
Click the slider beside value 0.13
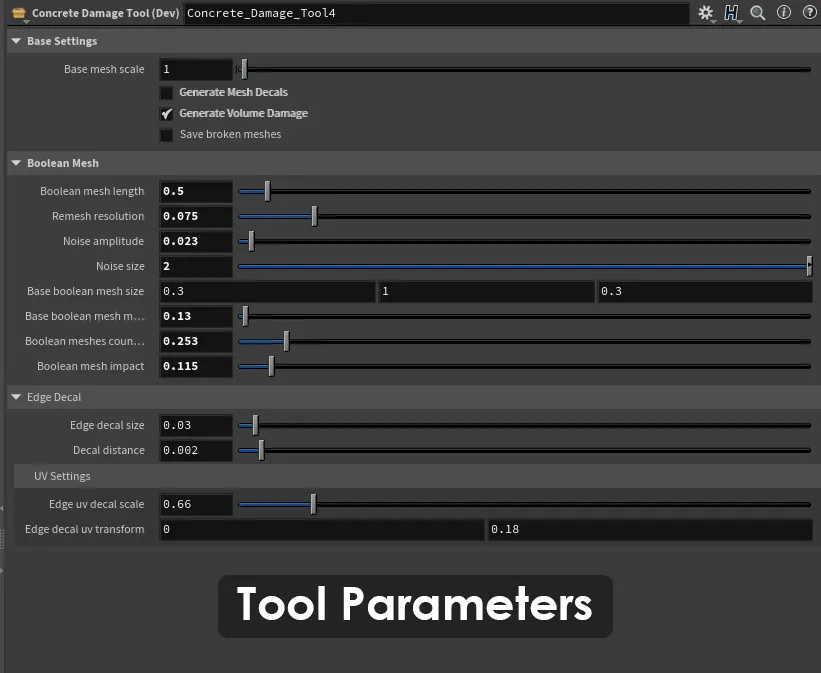pos(525,316)
